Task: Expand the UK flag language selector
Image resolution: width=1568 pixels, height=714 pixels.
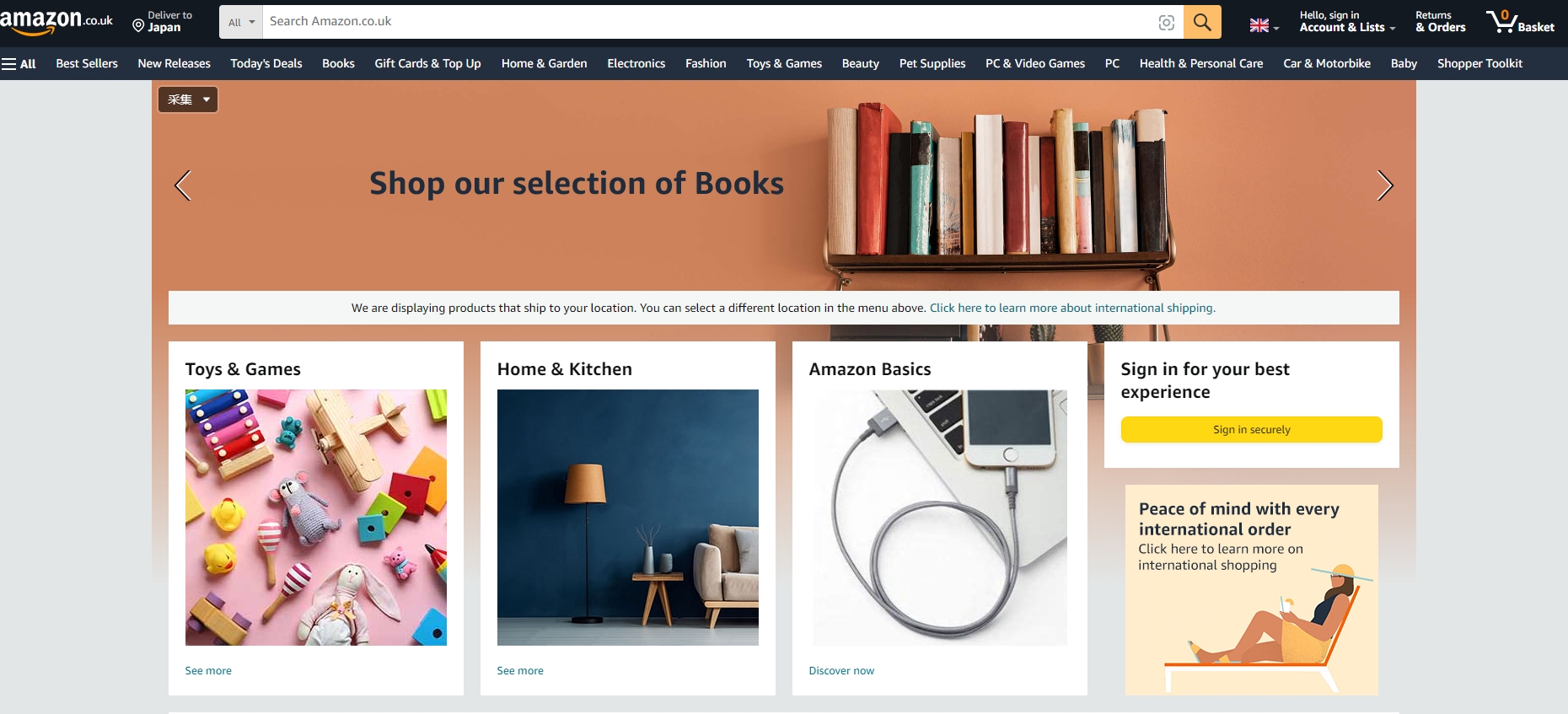Action: click(1265, 25)
